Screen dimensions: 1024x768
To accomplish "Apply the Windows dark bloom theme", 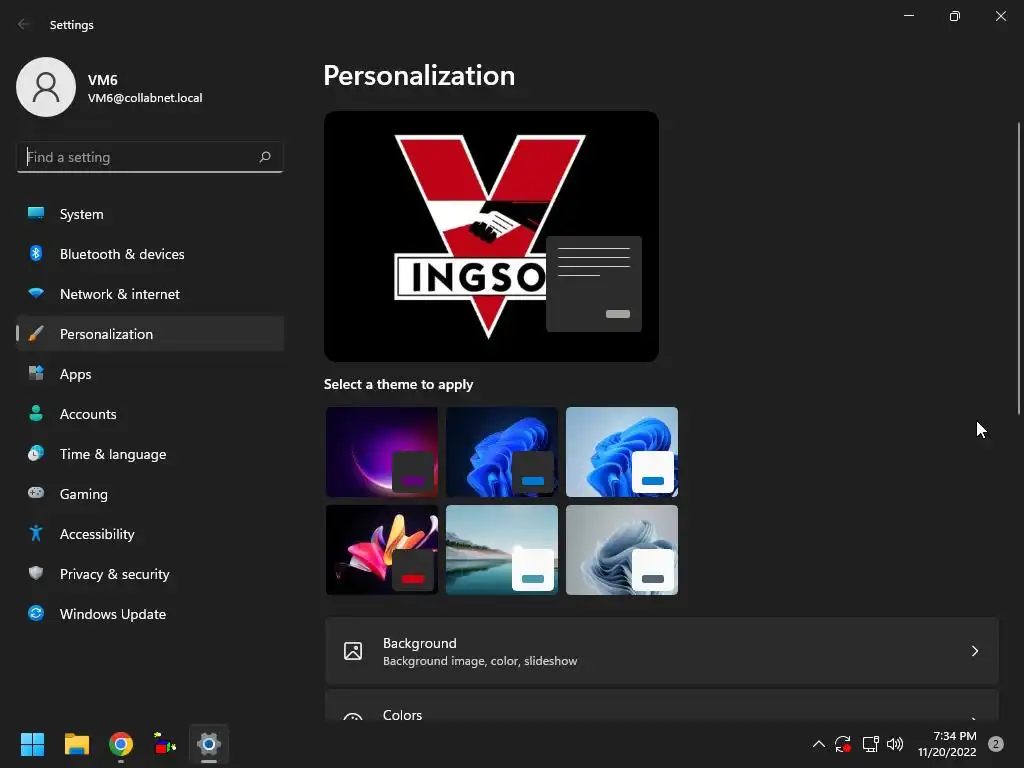I will click(x=502, y=452).
